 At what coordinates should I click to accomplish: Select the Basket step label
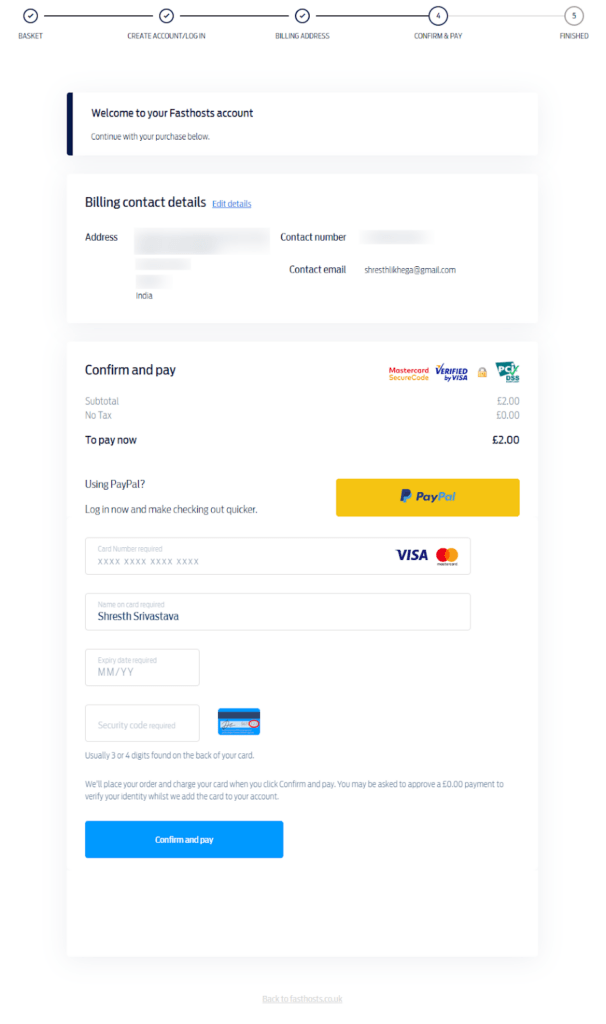tap(30, 35)
